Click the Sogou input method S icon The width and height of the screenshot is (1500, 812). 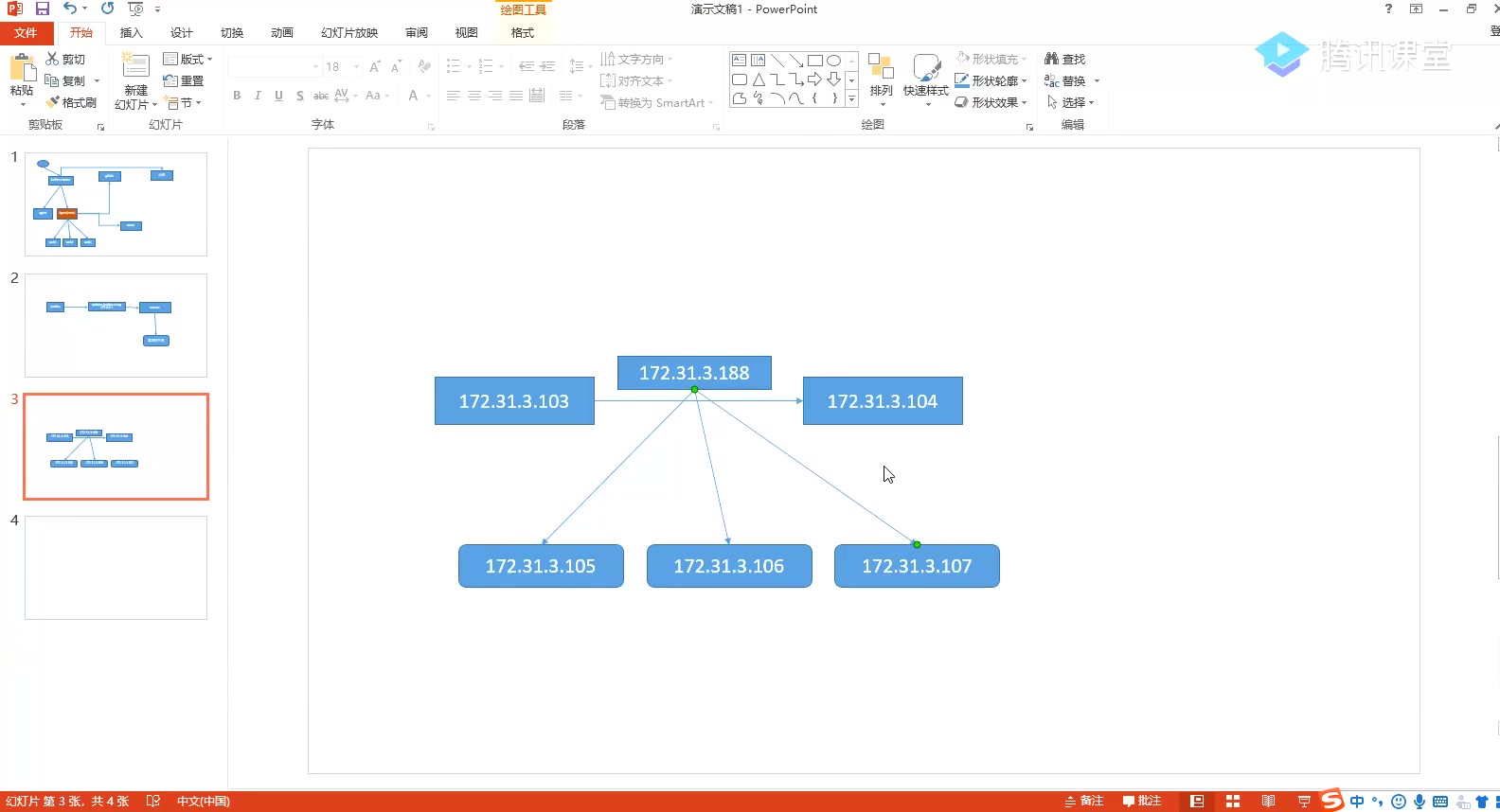[x=1332, y=800]
